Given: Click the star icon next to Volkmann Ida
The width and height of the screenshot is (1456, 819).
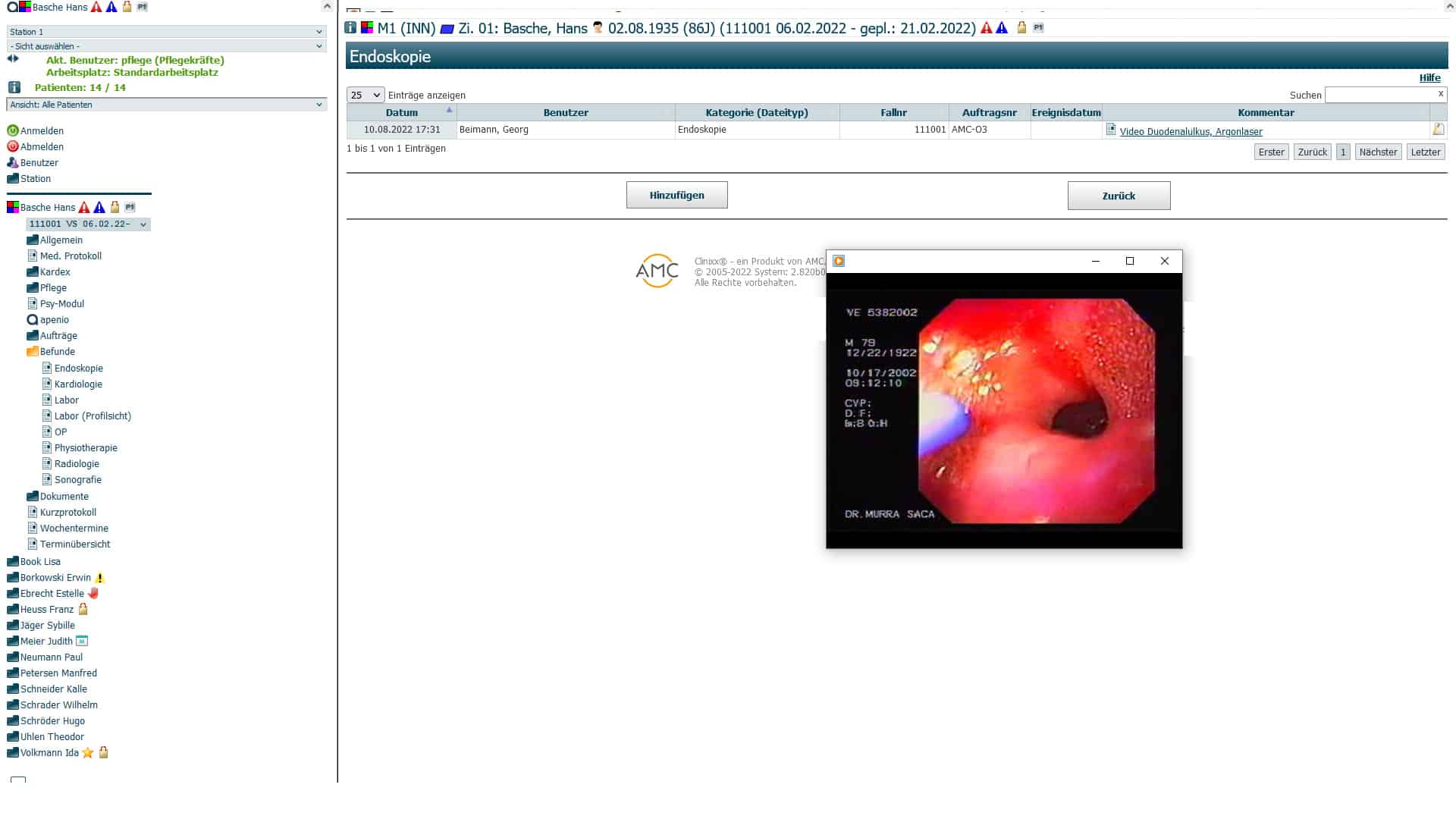Looking at the screenshot, I should pos(87,753).
